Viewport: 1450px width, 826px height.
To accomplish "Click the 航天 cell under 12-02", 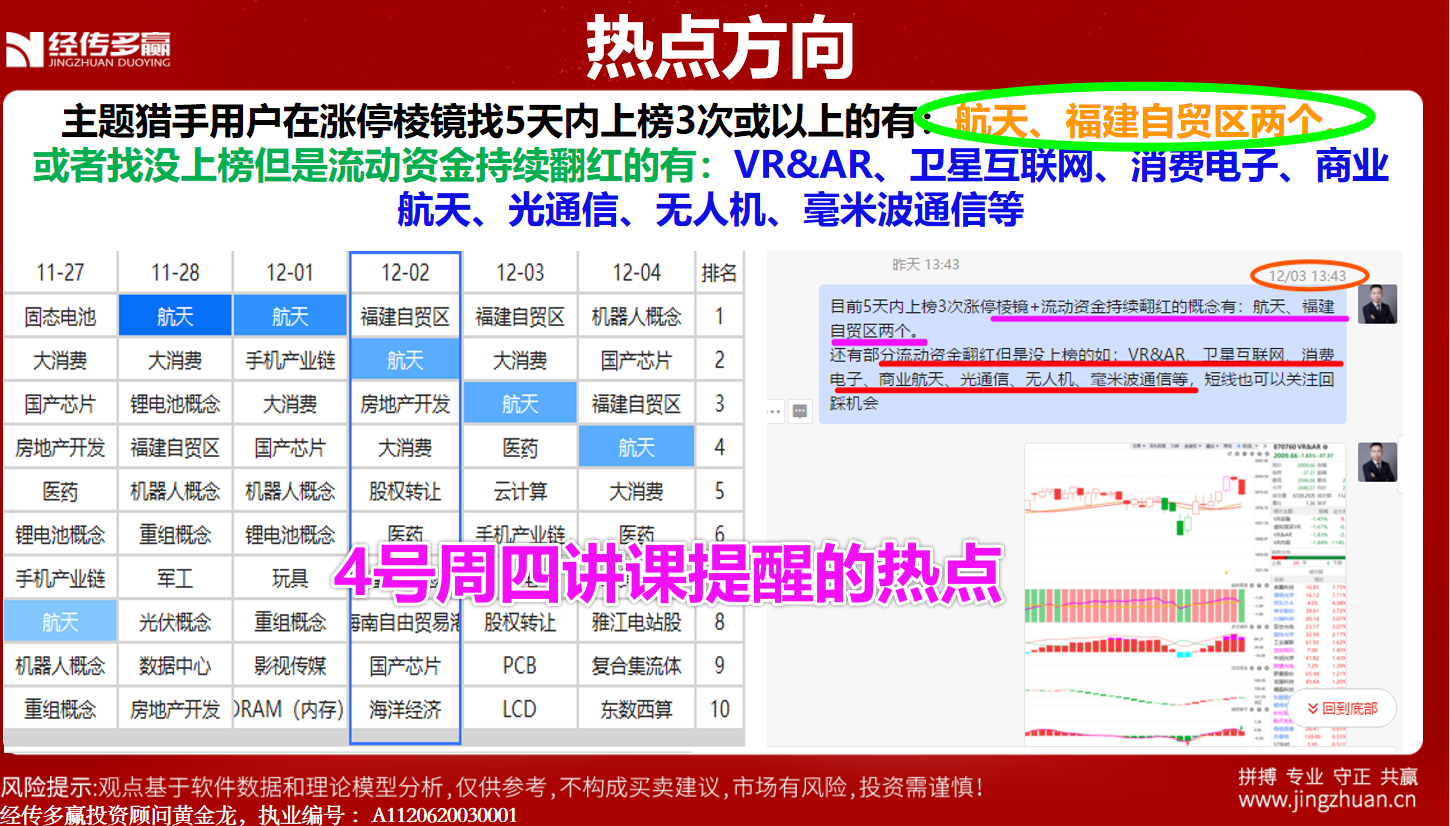I will tap(405, 360).
